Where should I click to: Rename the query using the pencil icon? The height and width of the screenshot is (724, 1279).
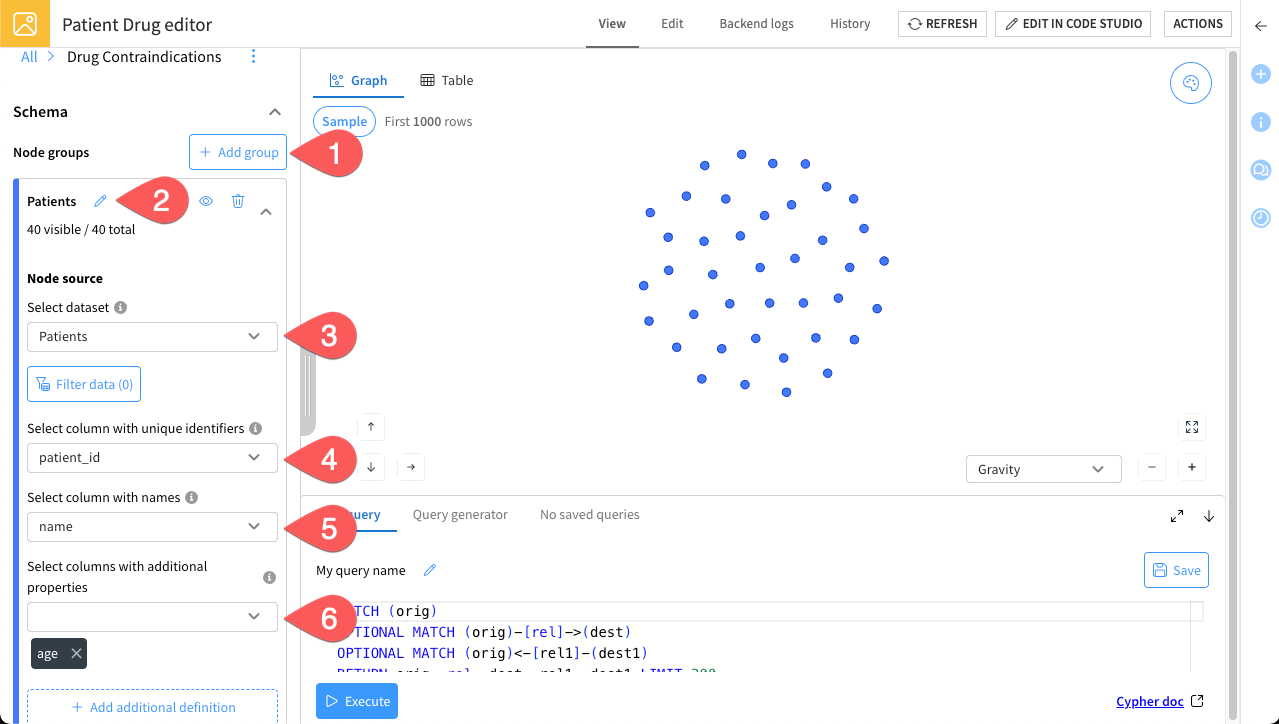point(430,569)
